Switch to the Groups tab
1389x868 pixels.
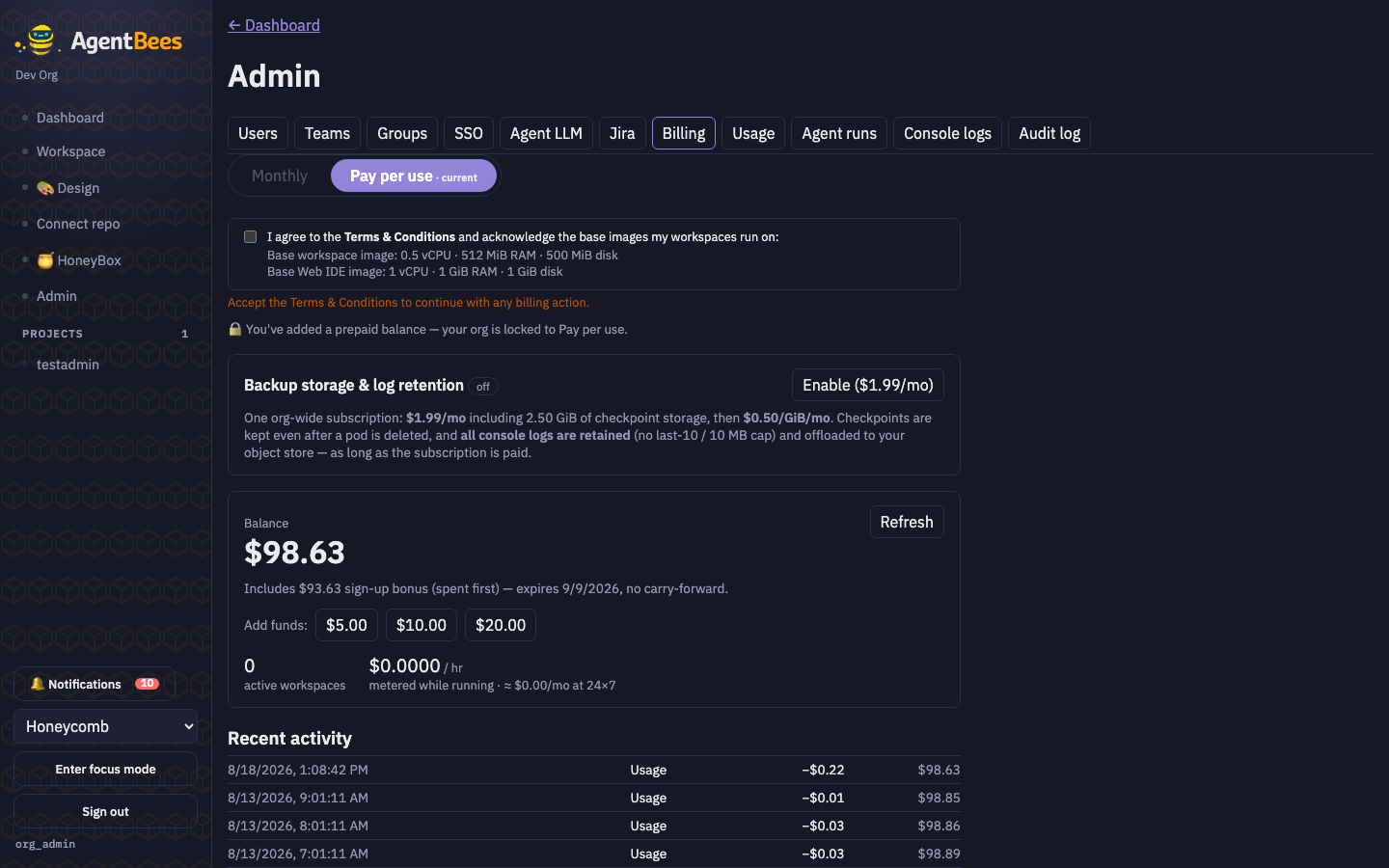pyautogui.click(x=402, y=133)
